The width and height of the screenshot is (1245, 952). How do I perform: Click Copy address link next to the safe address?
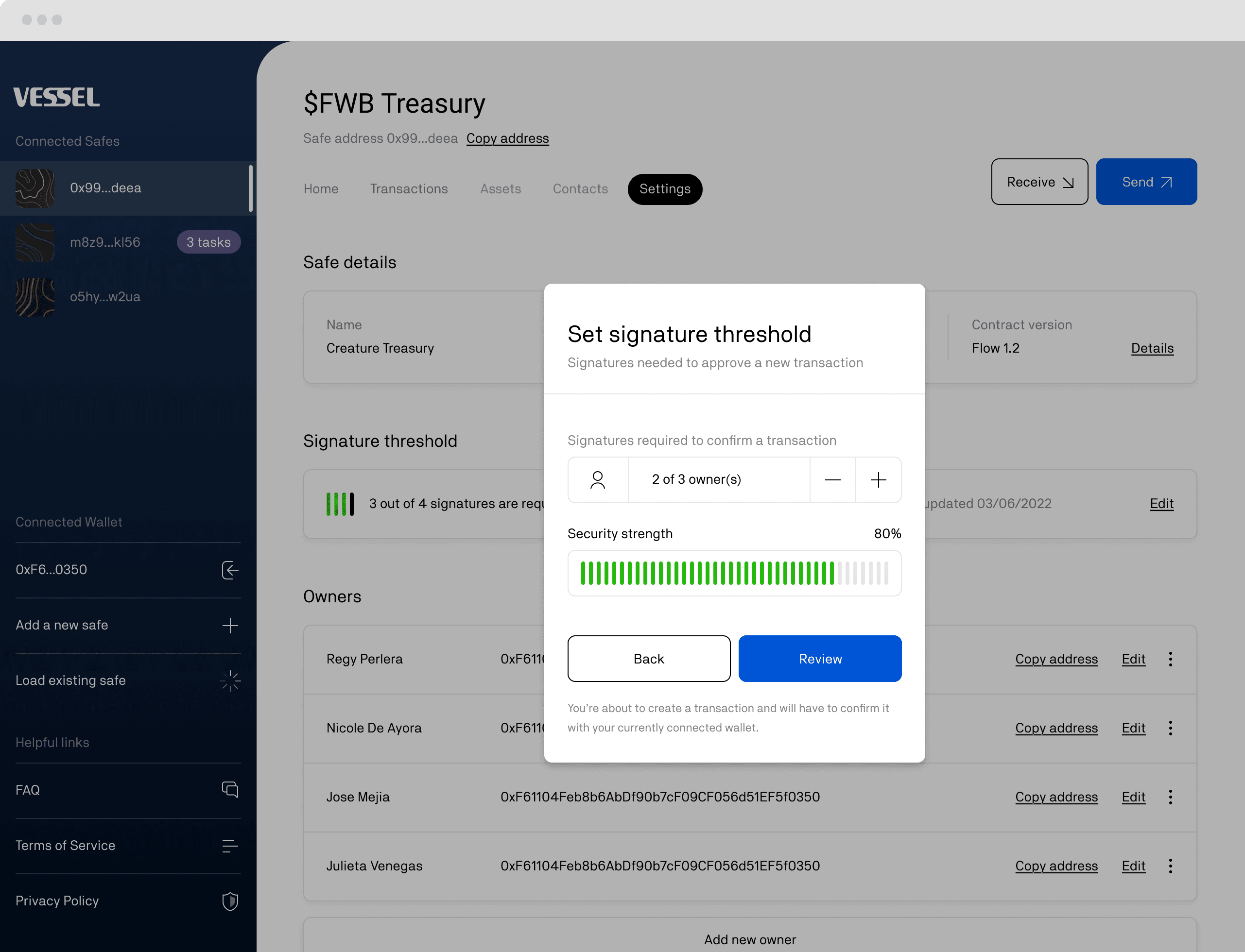tap(507, 139)
